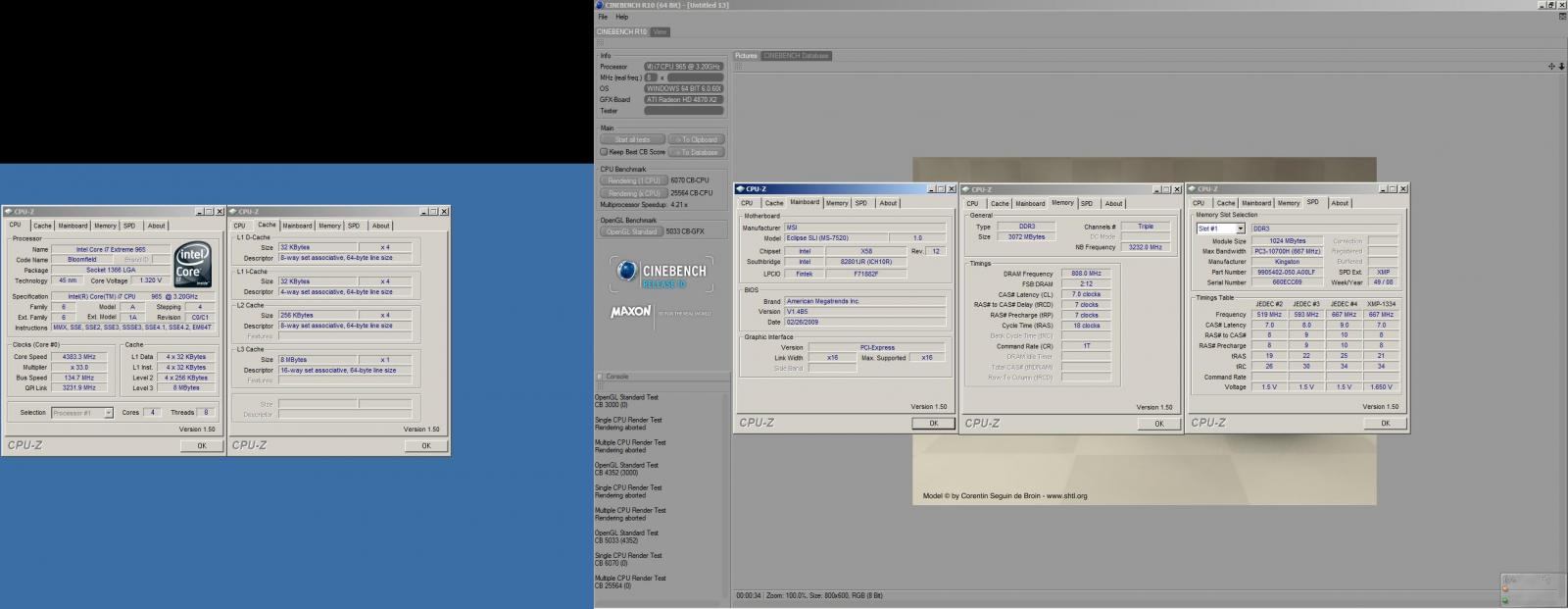Click the grip handle below the Pictures tab
Image resolution: width=1568 pixels, height=609 pixels.
point(737,66)
